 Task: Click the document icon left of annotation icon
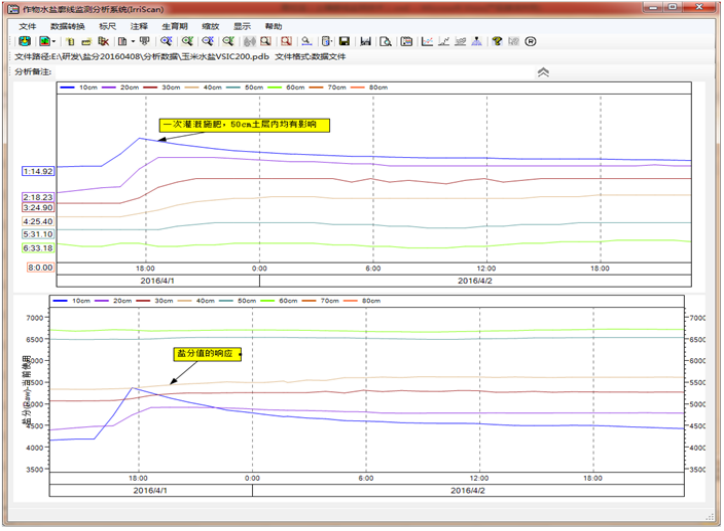122,41
